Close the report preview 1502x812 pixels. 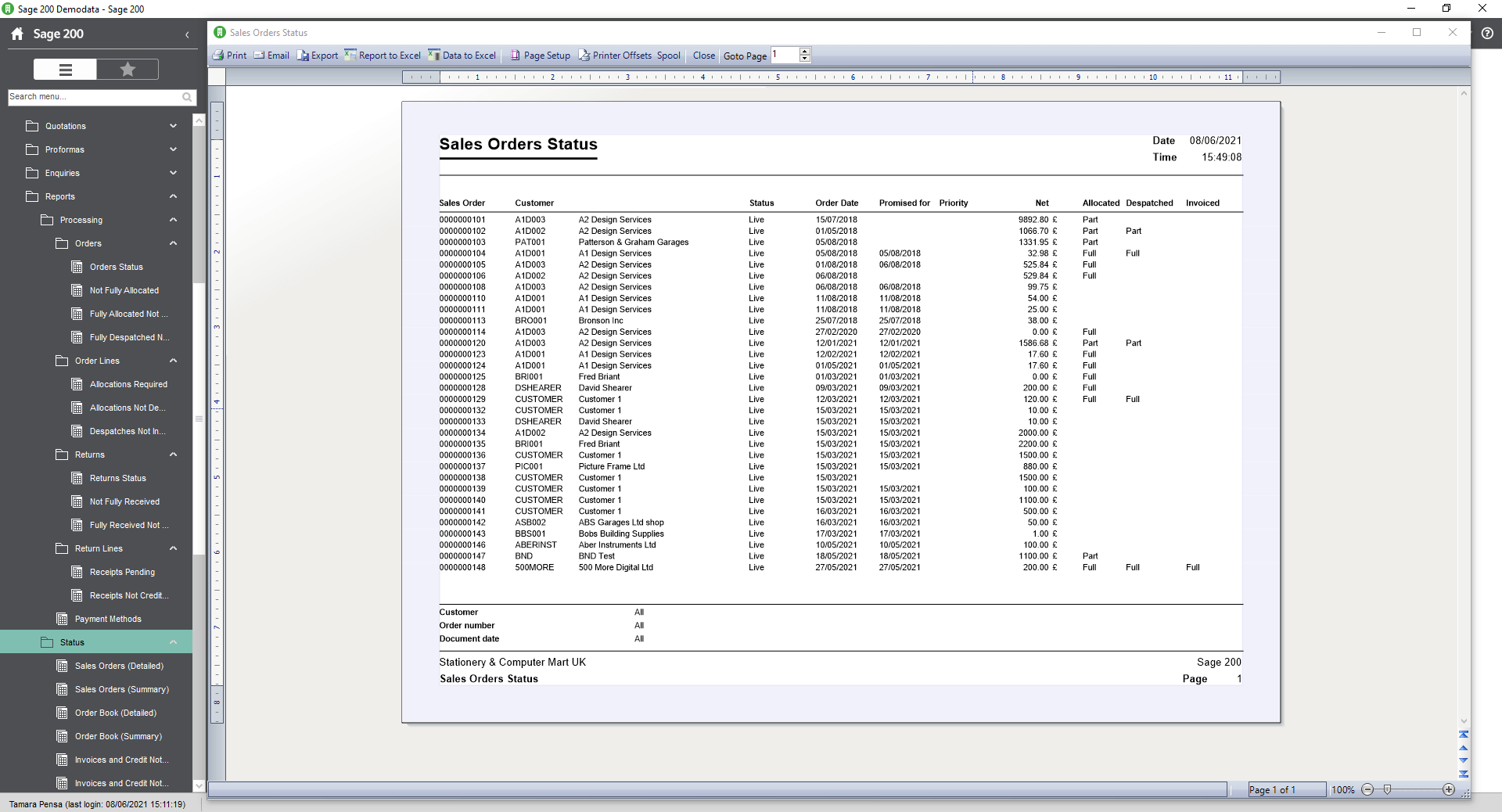click(702, 55)
